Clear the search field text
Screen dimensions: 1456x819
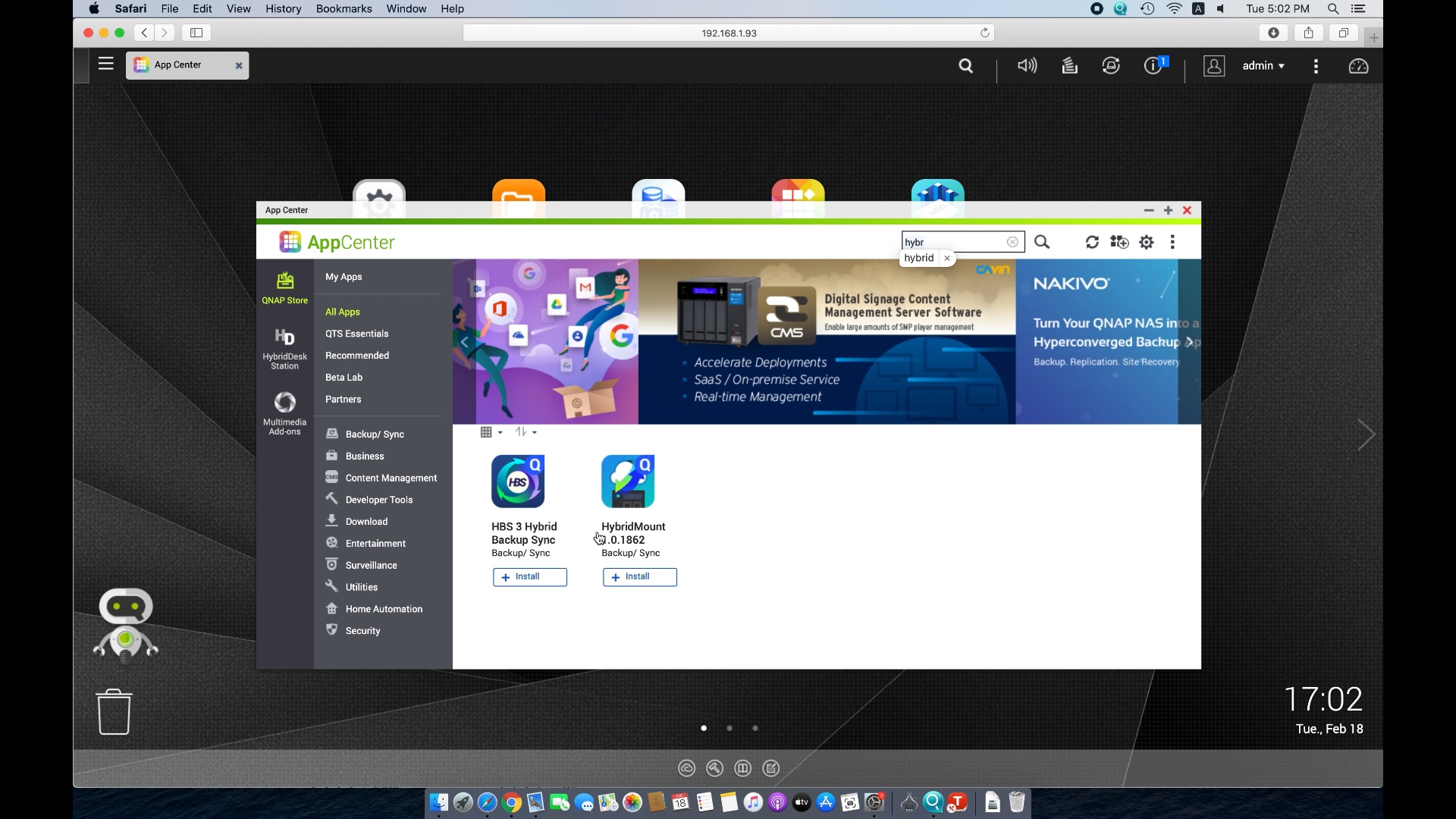pos(1012,242)
